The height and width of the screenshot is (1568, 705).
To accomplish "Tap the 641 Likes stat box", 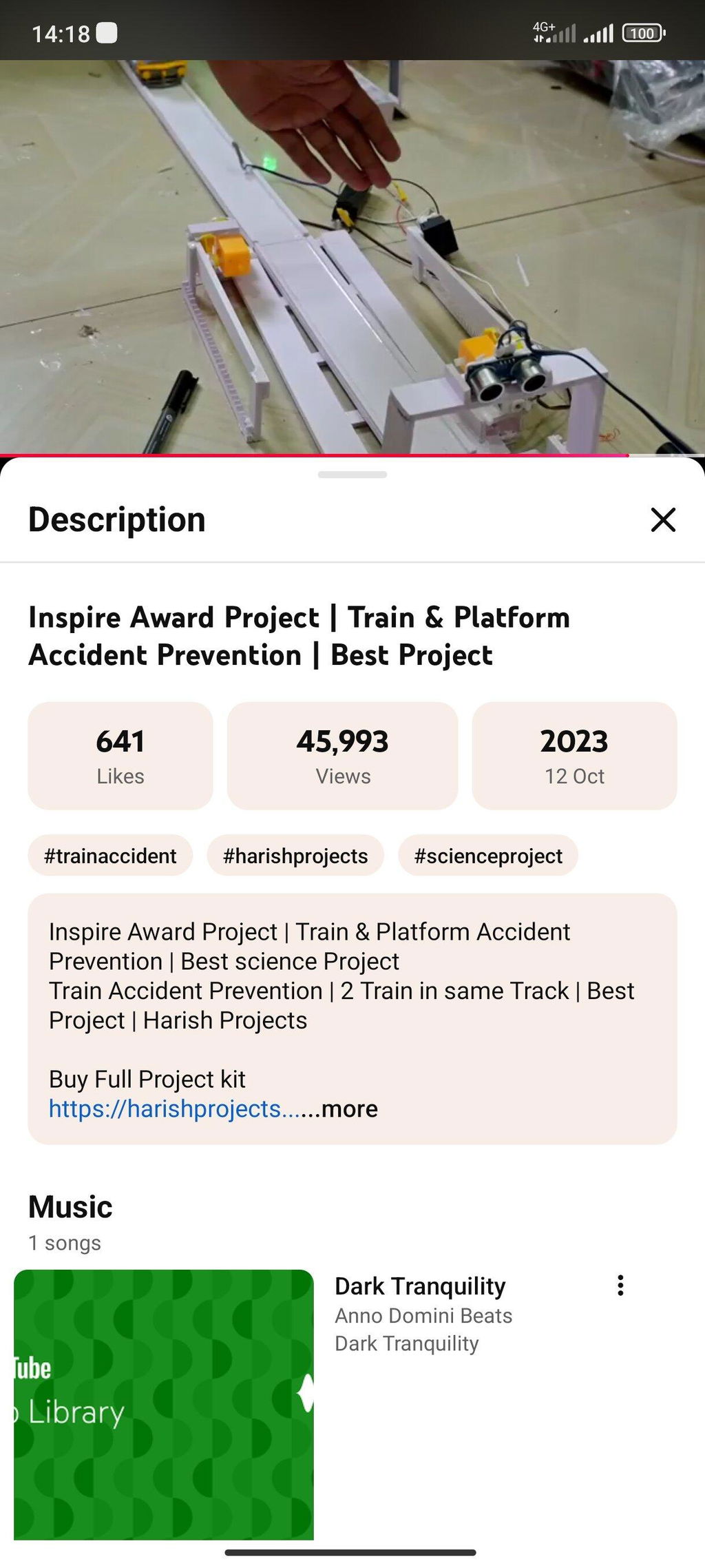I will tap(120, 756).
